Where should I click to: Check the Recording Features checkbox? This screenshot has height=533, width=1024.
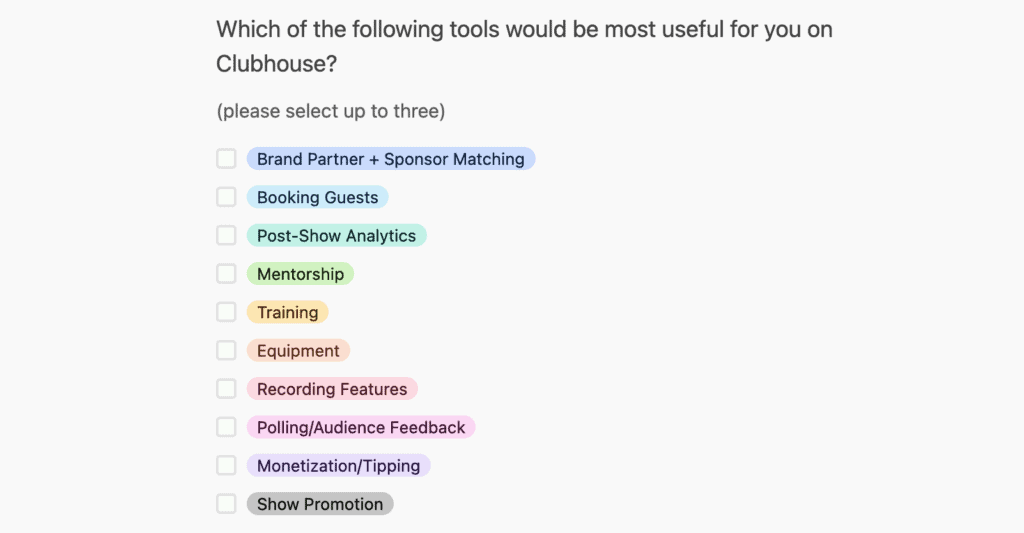[x=226, y=389]
